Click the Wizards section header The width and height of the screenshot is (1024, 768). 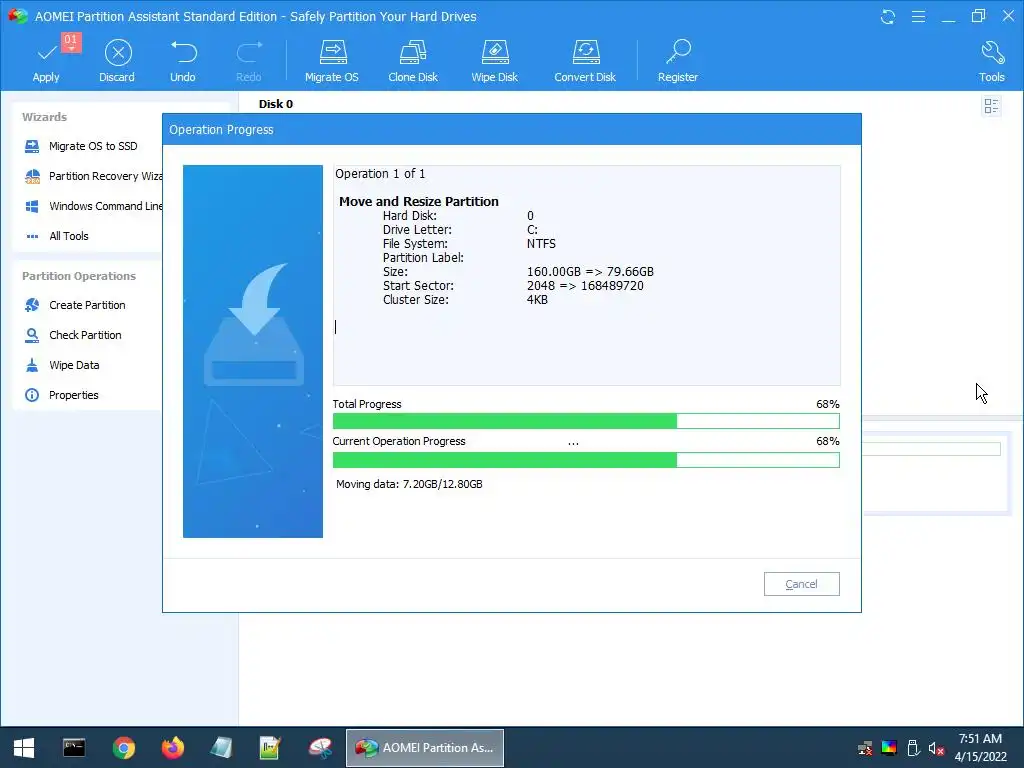click(44, 117)
